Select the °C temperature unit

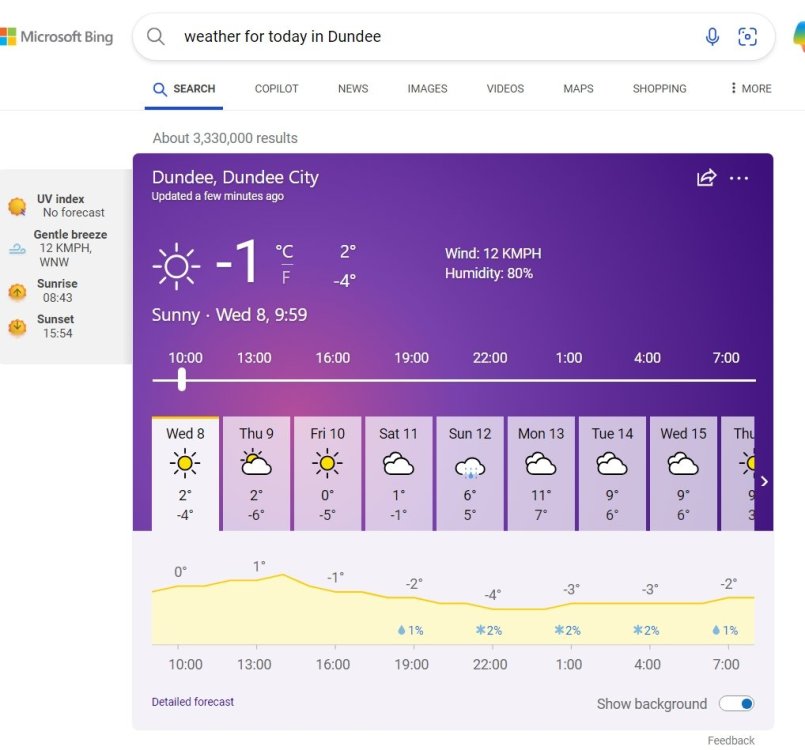click(284, 252)
